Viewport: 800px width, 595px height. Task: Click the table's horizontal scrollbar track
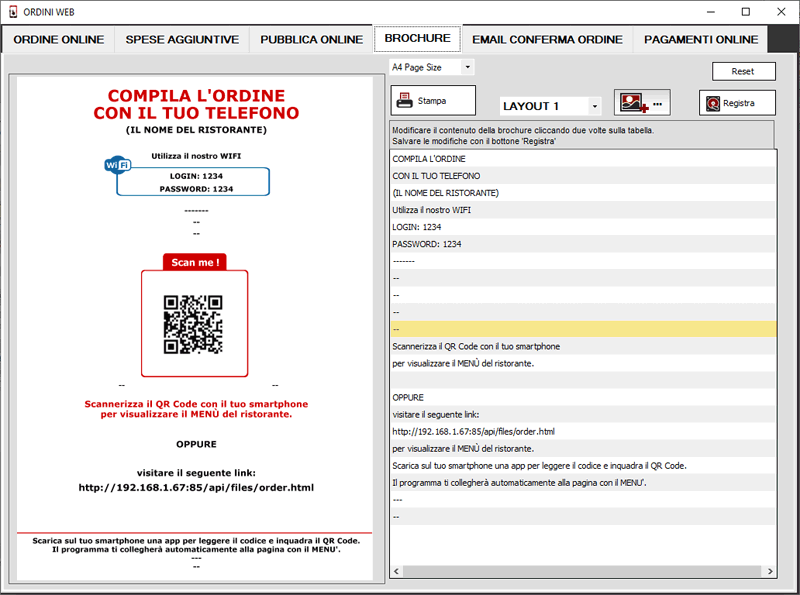tap(583, 571)
